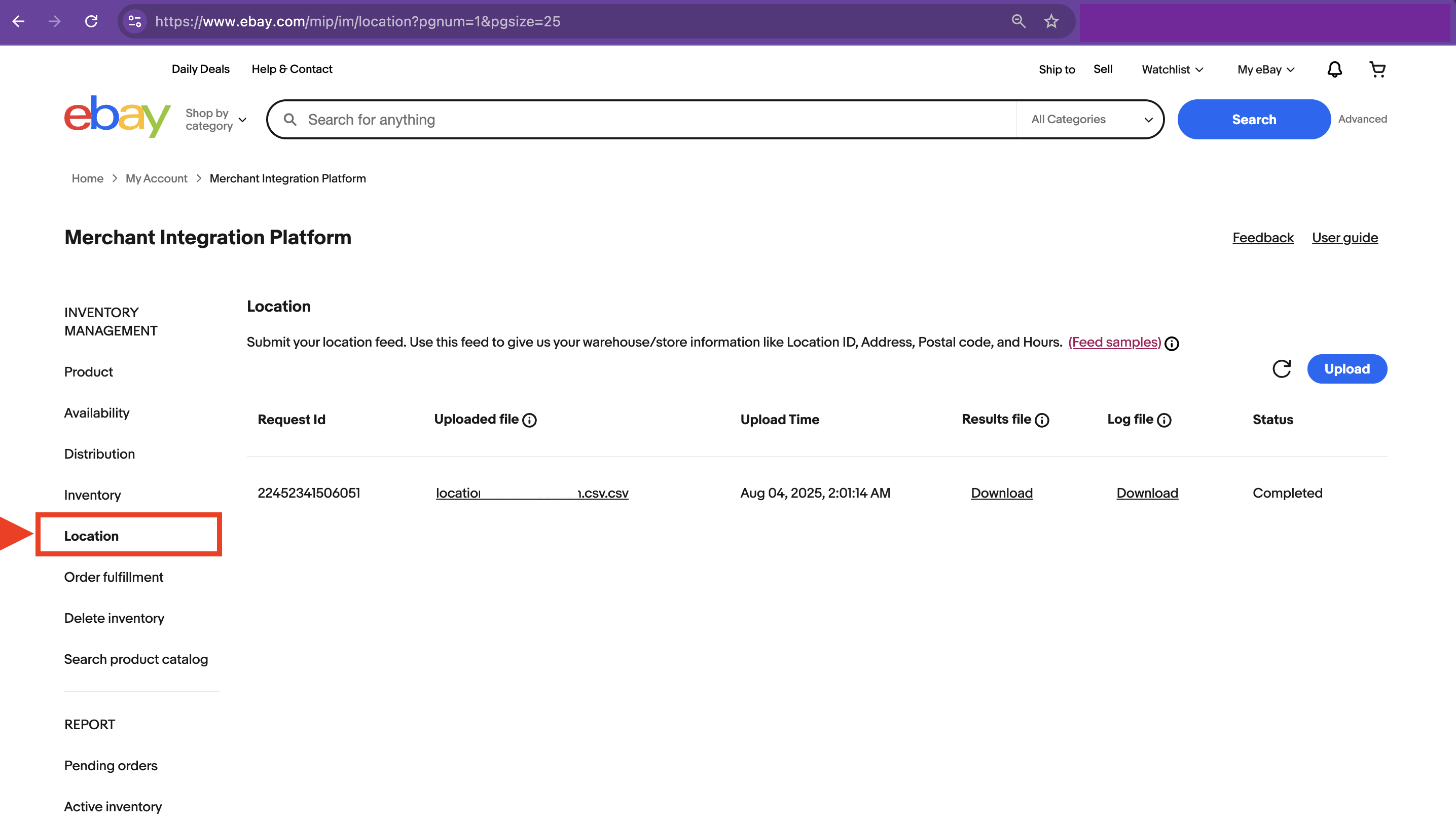Reload the page in the browser

pyautogui.click(x=91, y=21)
